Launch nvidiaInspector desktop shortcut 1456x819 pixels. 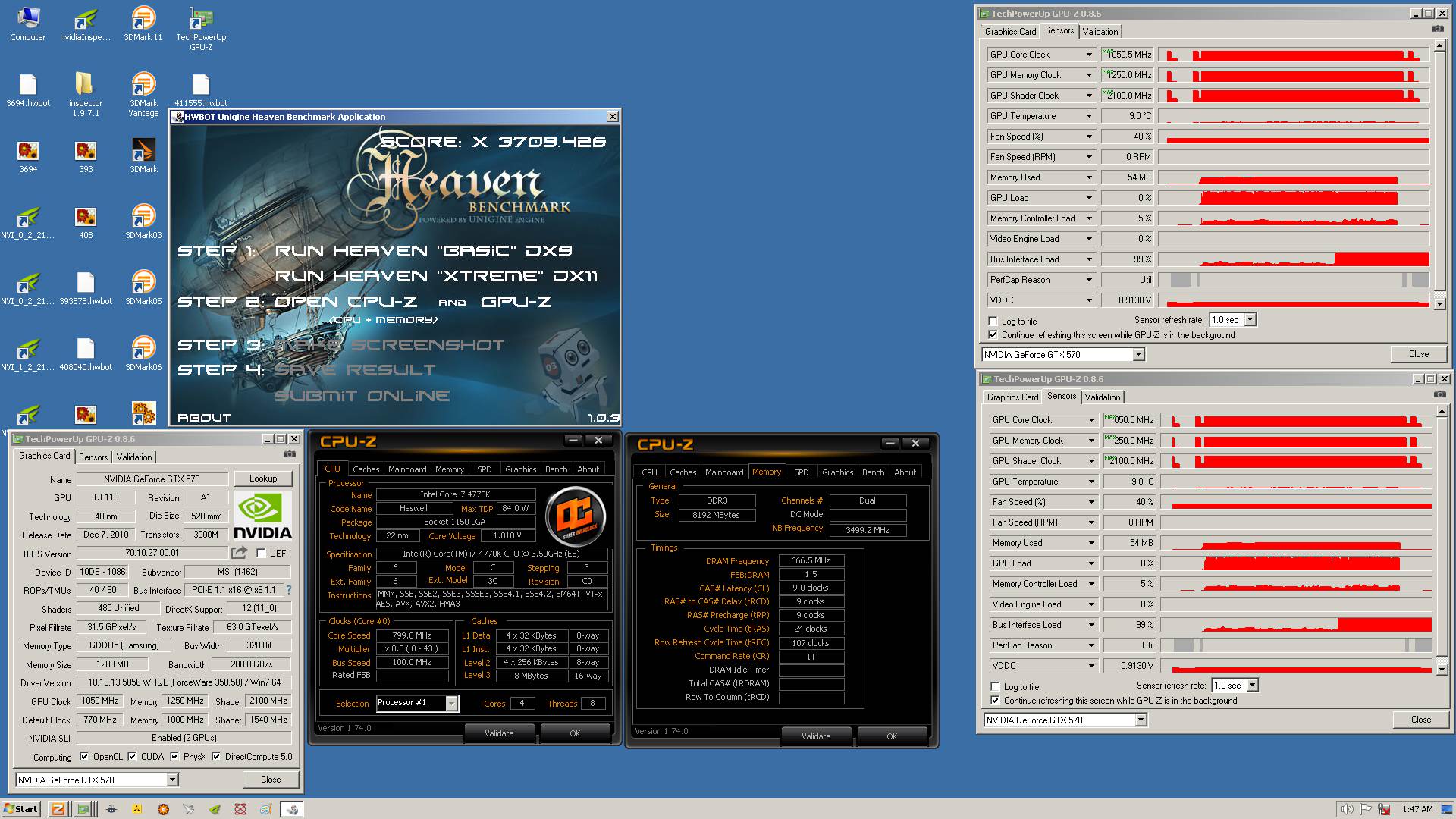(x=85, y=24)
